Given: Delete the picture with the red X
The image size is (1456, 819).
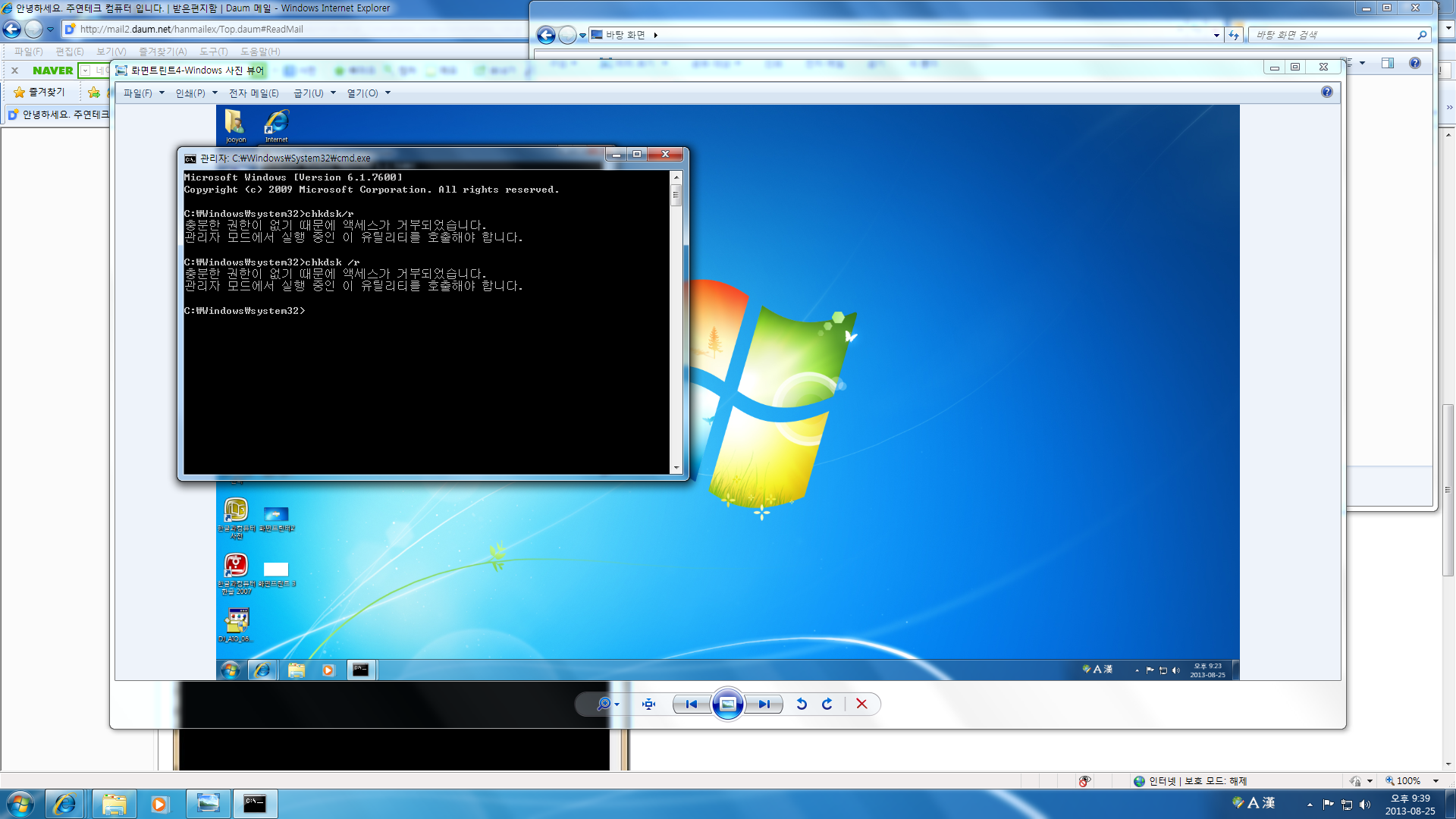Looking at the screenshot, I should [x=861, y=704].
